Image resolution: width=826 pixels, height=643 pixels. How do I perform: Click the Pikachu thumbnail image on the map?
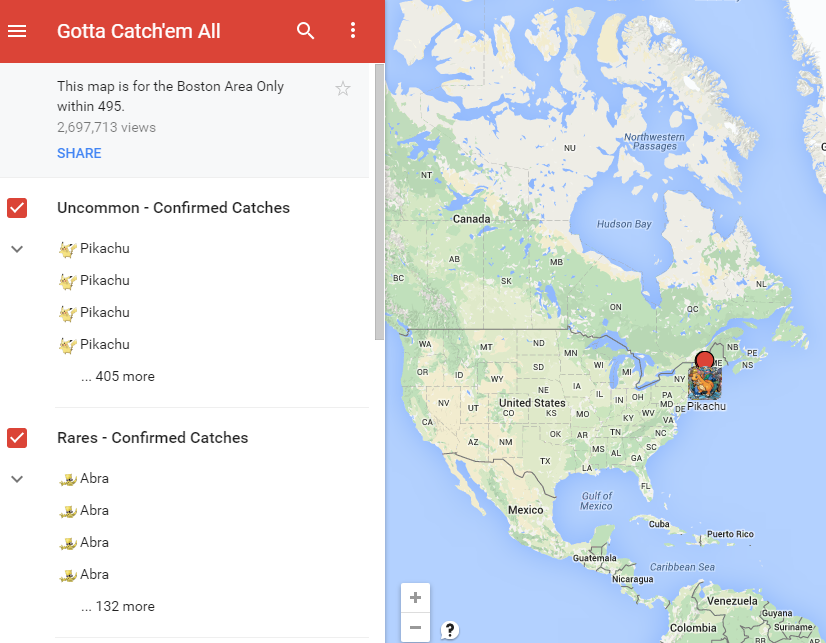tap(705, 383)
